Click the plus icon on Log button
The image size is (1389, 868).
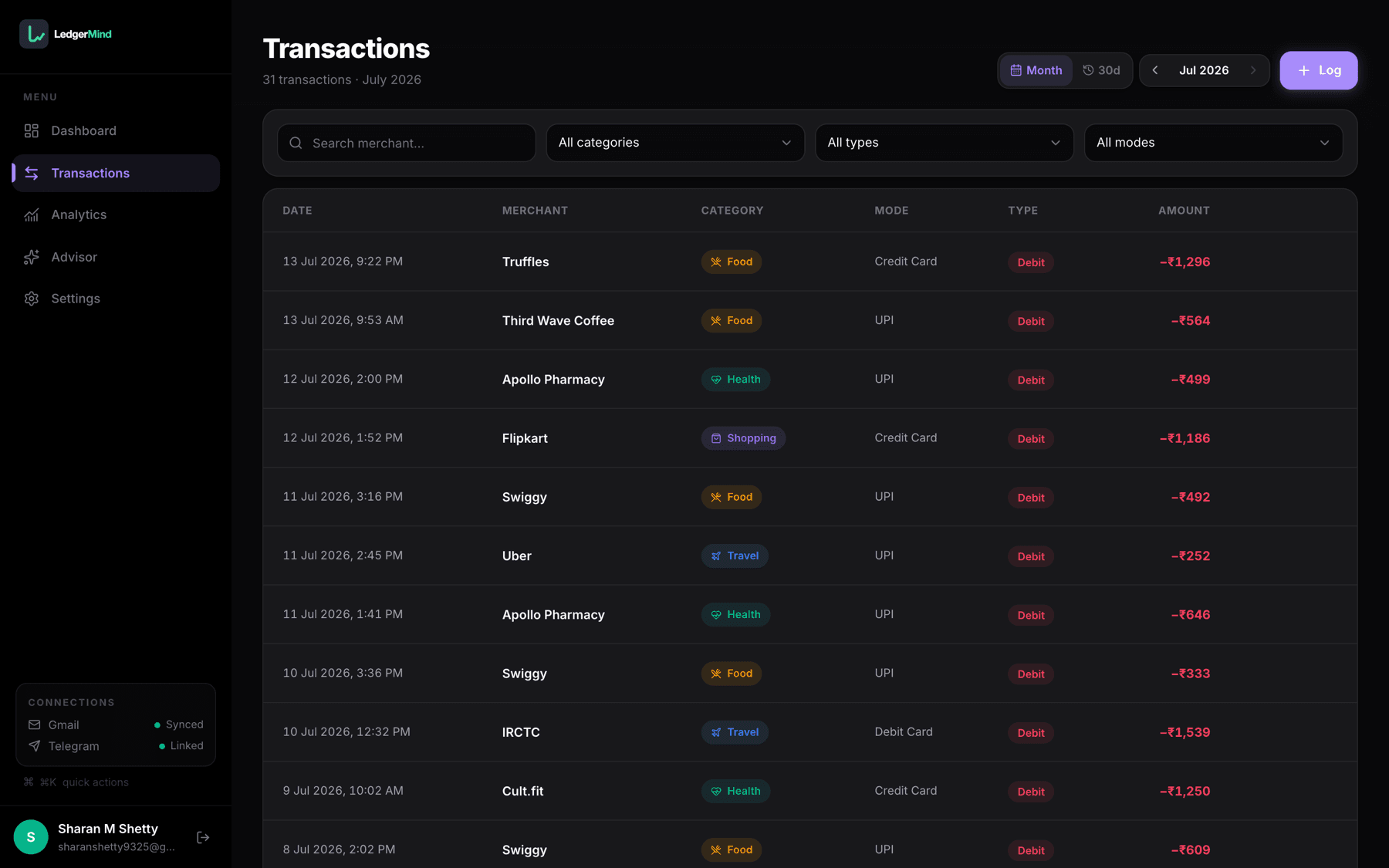[x=1303, y=70]
